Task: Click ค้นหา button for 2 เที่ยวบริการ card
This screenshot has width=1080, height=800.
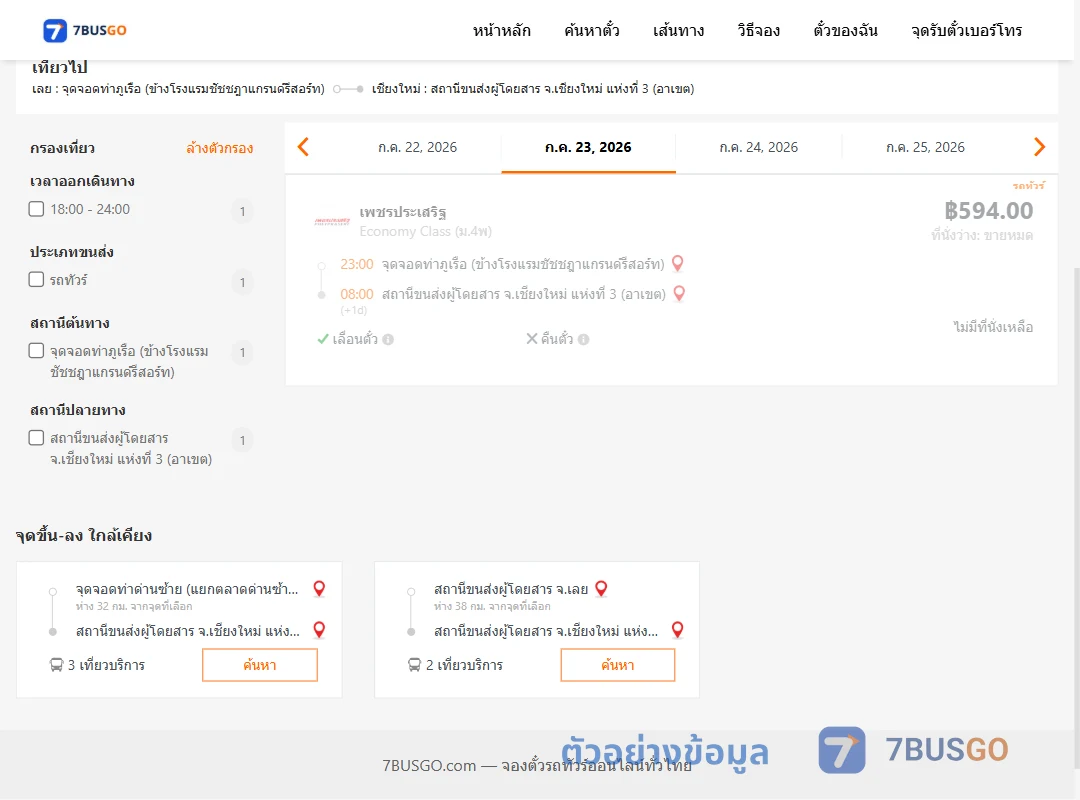Action: coord(618,665)
